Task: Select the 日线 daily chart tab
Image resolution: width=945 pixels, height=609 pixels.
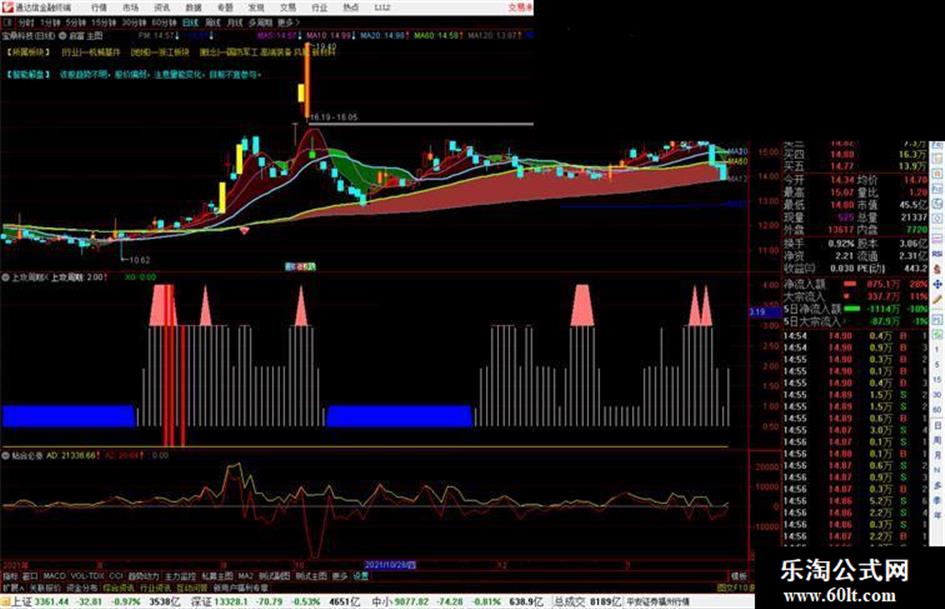Action: click(x=190, y=22)
